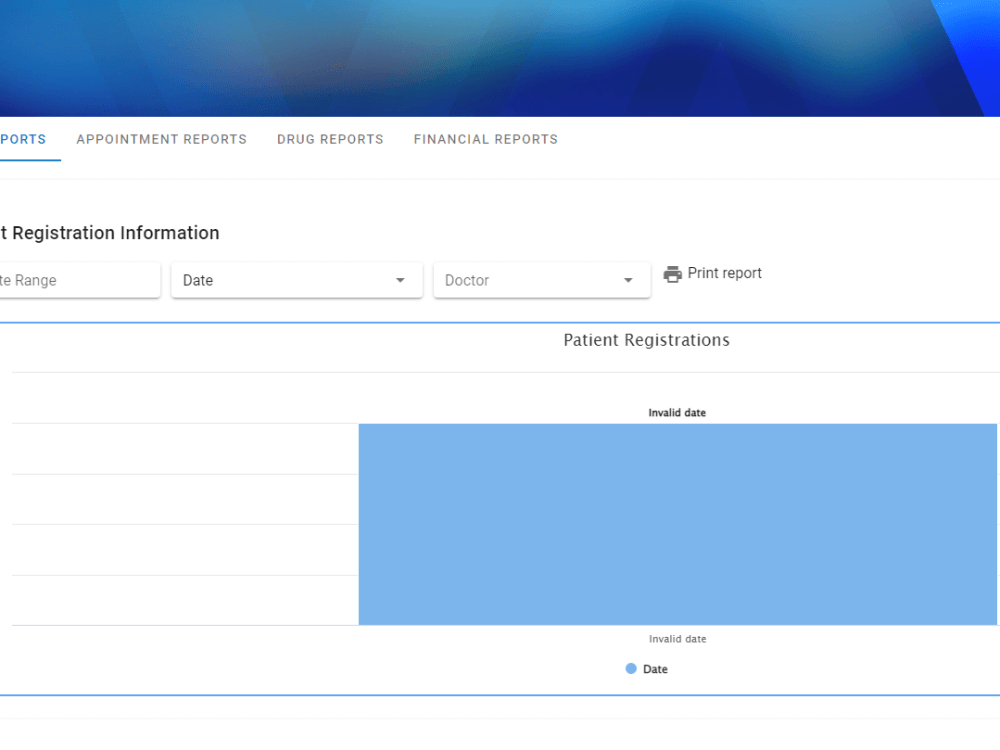Open the Date dropdown
This screenshot has width=1000, height=750.
point(297,280)
